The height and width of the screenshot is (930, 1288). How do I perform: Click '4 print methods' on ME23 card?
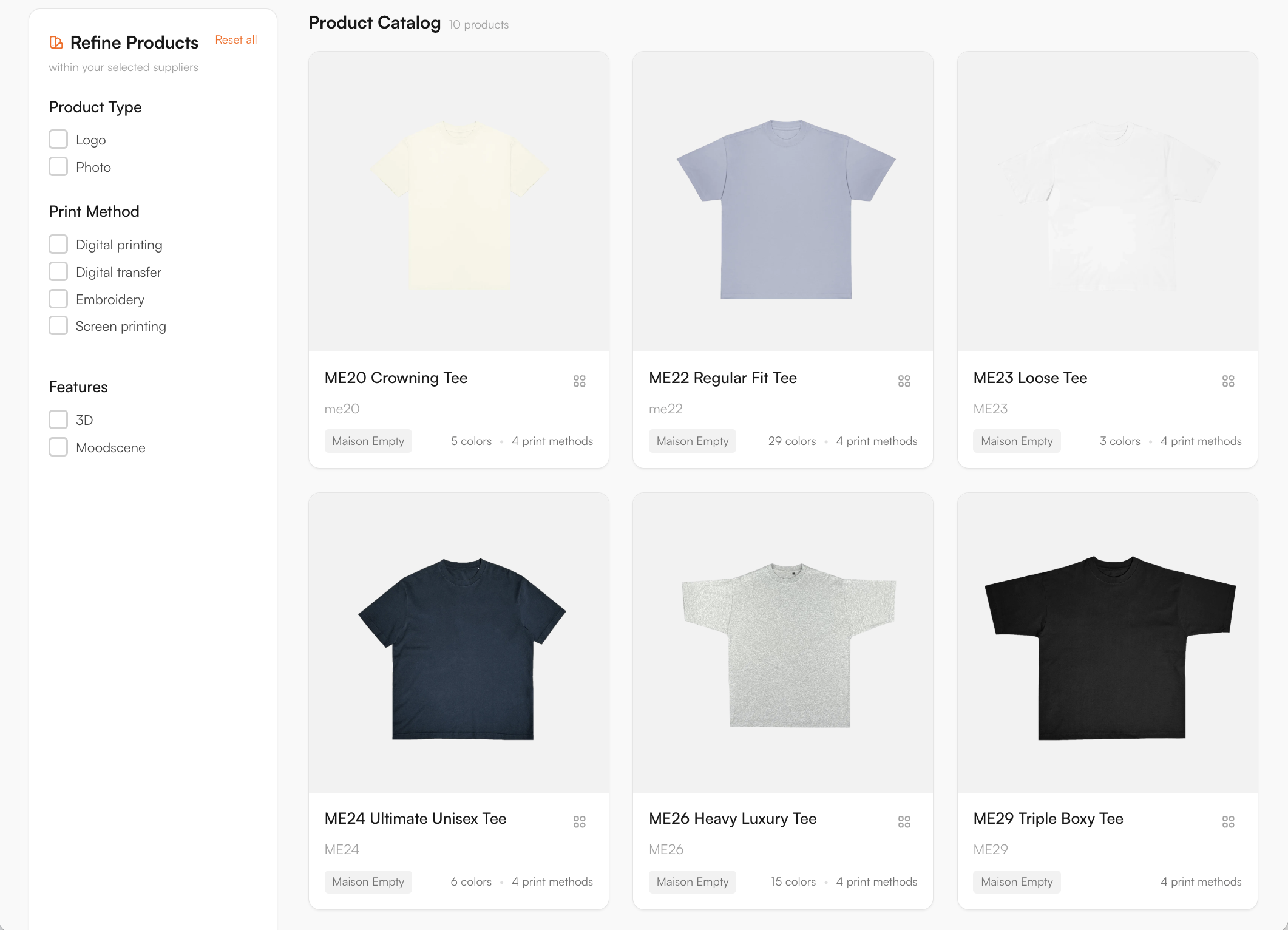[x=1201, y=441]
